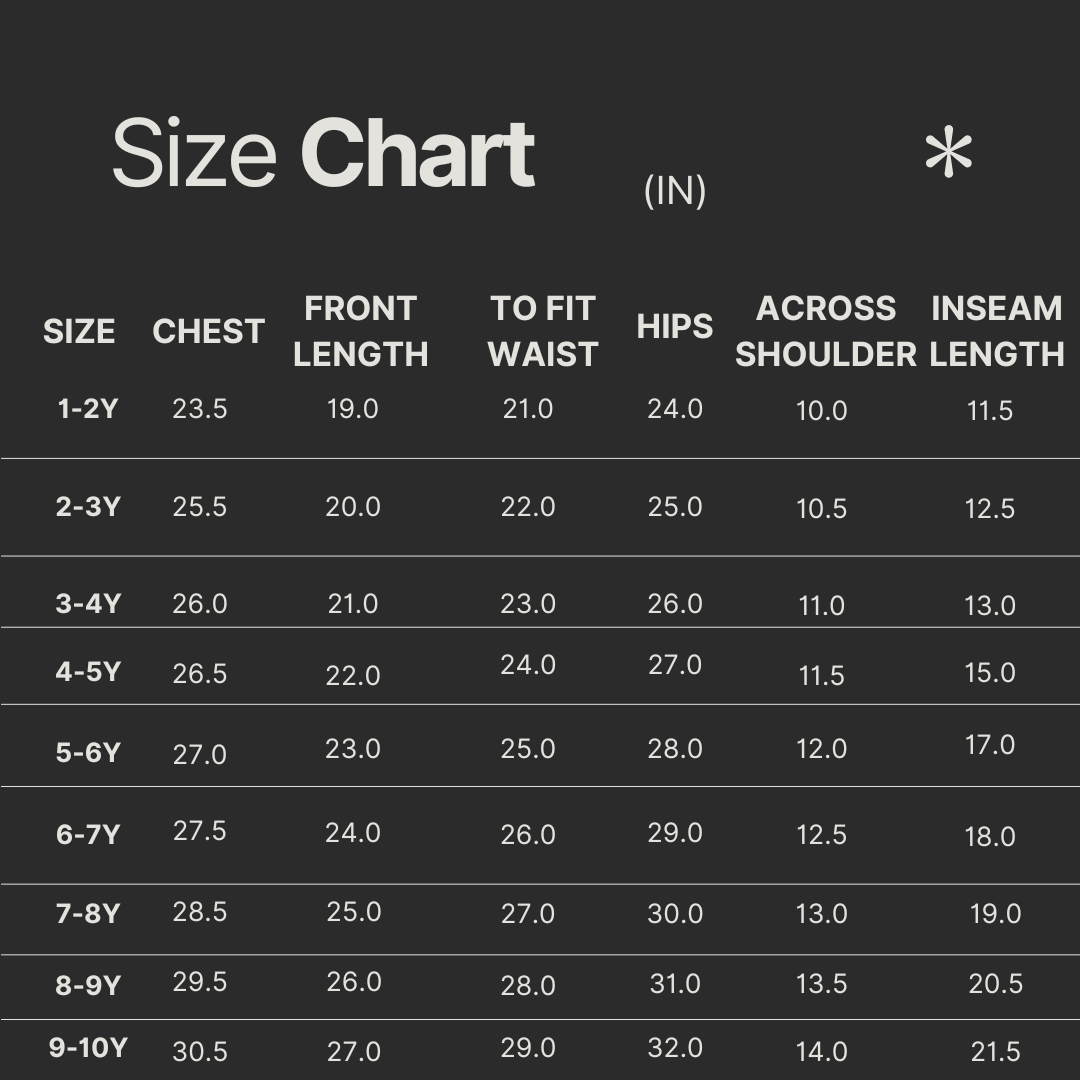The width and height of the screenshot is (1080, 1080).
Task: Select hips value 28.0 for size 5-6Y
Action: tap(675, 749)
